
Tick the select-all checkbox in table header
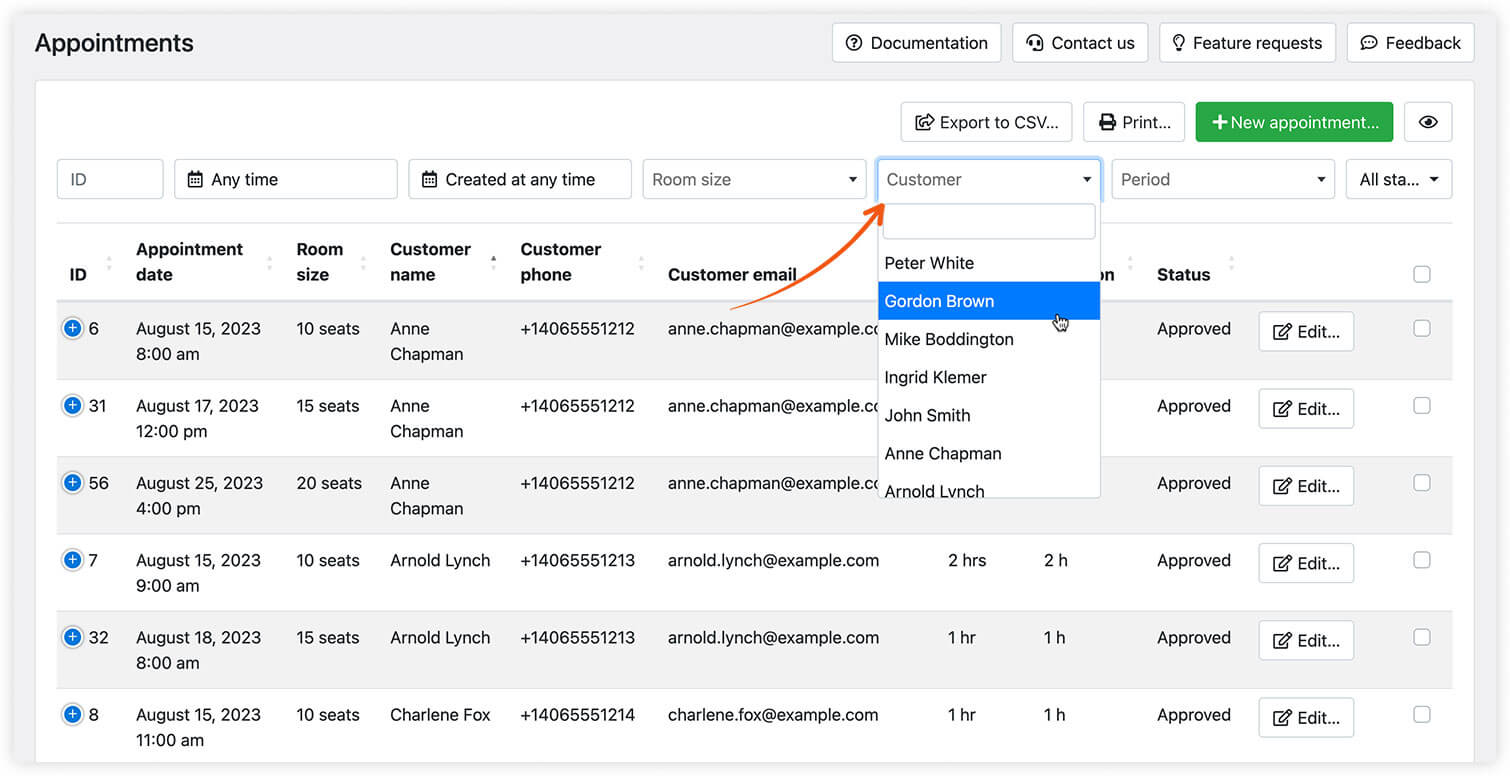click(x=1422, y=274)
